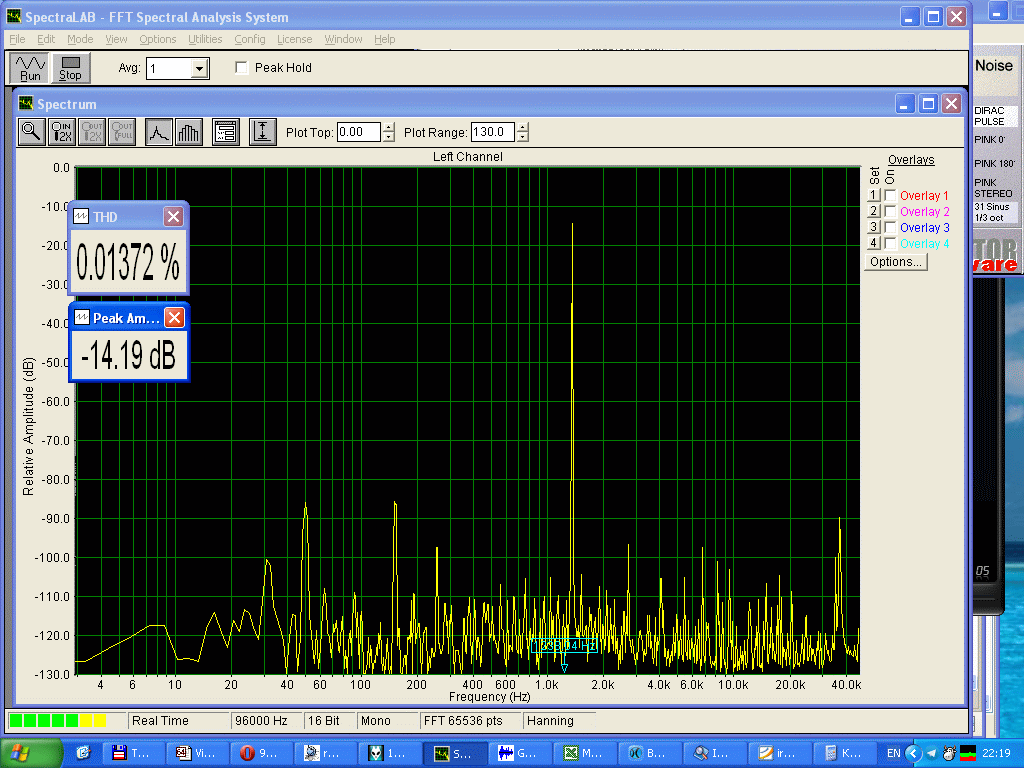Set overlay 4 with button 4
The height and width of the screenshot is (768, 1024).
point(874,243)
